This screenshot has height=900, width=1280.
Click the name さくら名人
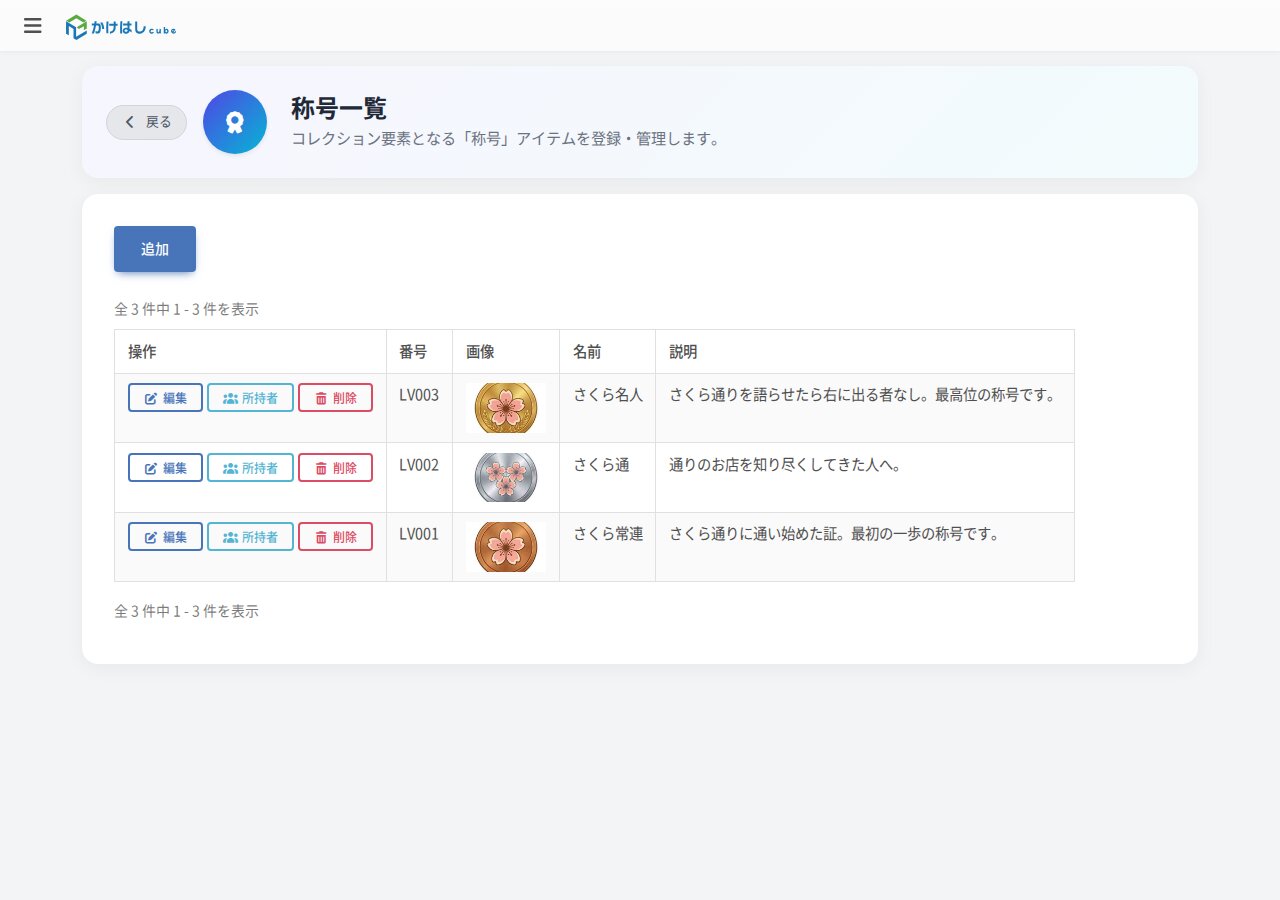[x=608, y=395]
